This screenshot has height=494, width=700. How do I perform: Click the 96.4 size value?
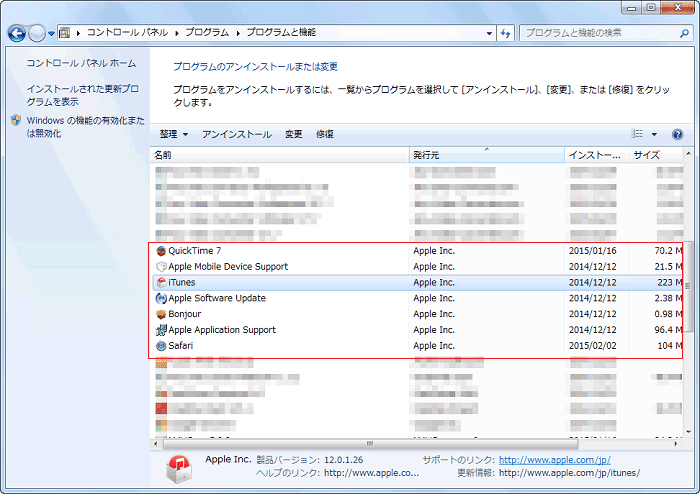click(x=668, y=330)
